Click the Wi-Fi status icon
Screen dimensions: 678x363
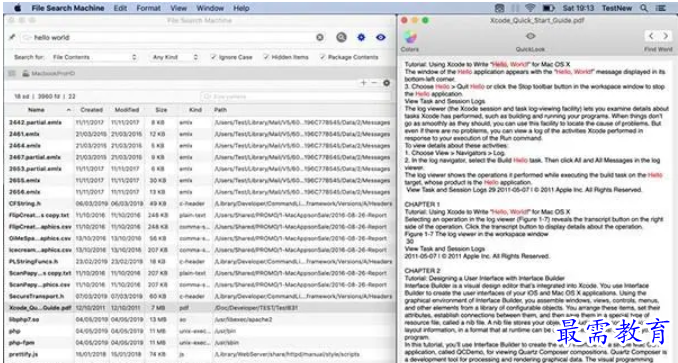[x=530, y=8]
